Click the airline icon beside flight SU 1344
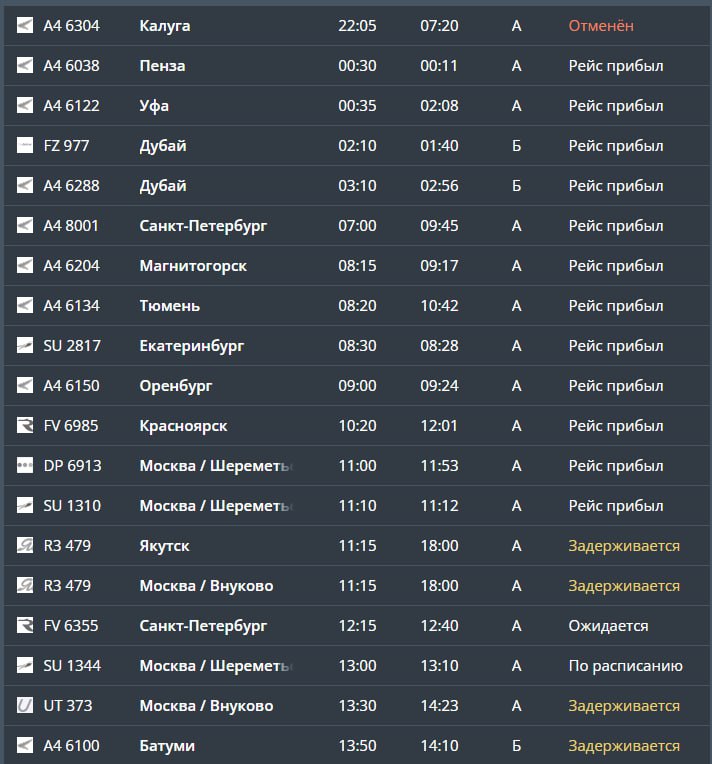The width and height of the screenshot is (712, 764). (25, 666)
